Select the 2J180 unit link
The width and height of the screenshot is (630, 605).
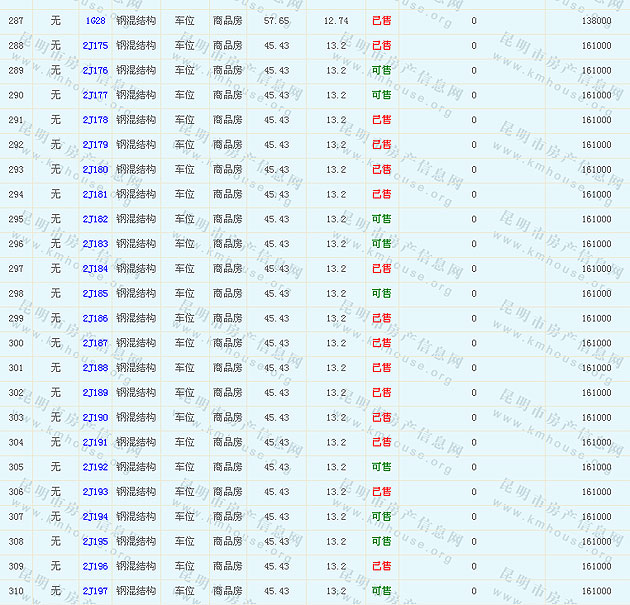tap(95, 170)
